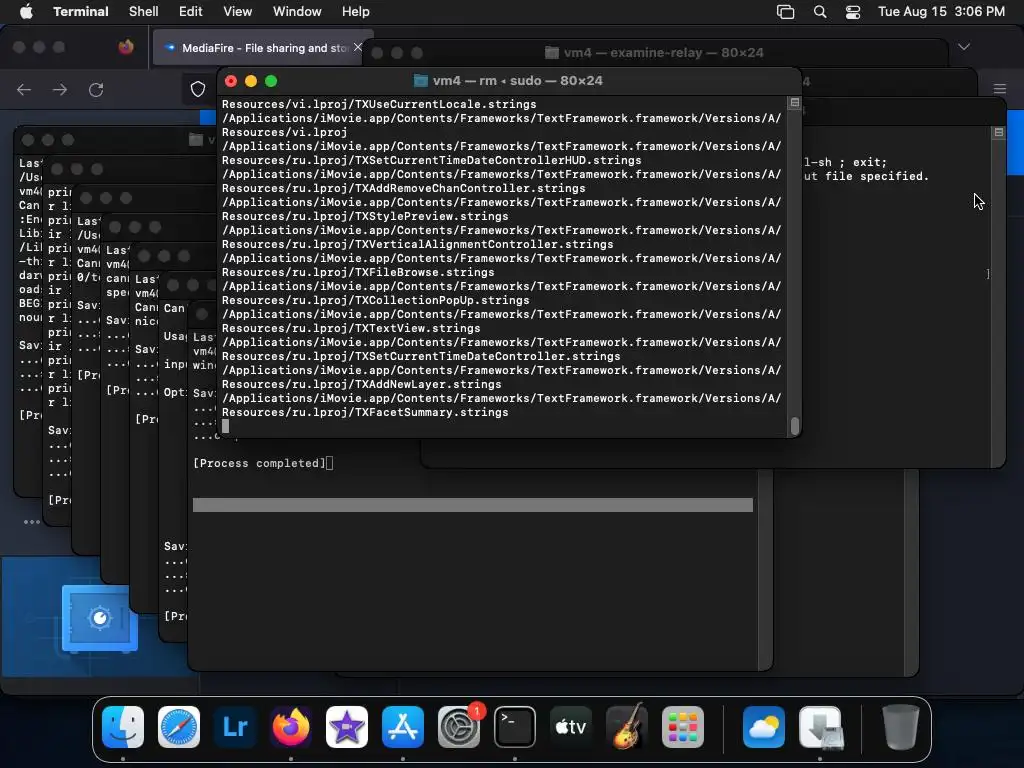Open Safari from the Dock
1024x768 pixels.
(179, 727)
